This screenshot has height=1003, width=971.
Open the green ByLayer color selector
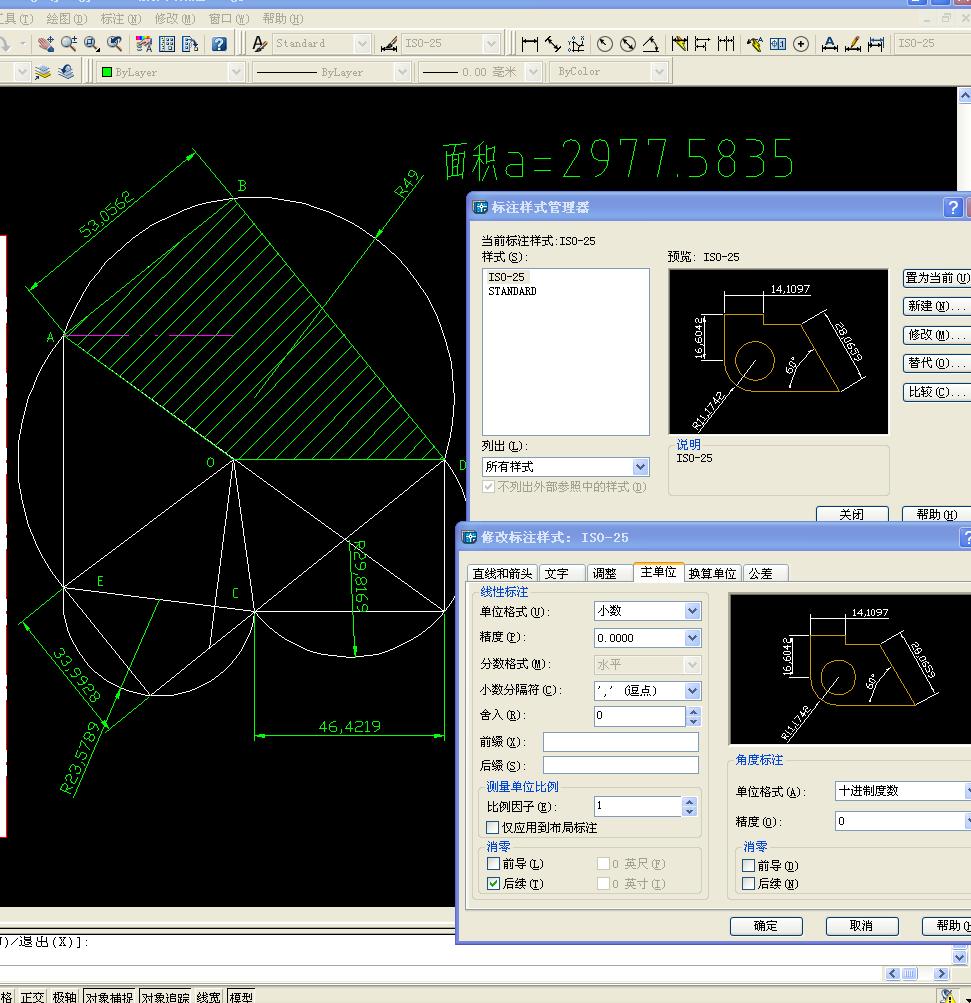pyautogui.click(x=172, y=72)
